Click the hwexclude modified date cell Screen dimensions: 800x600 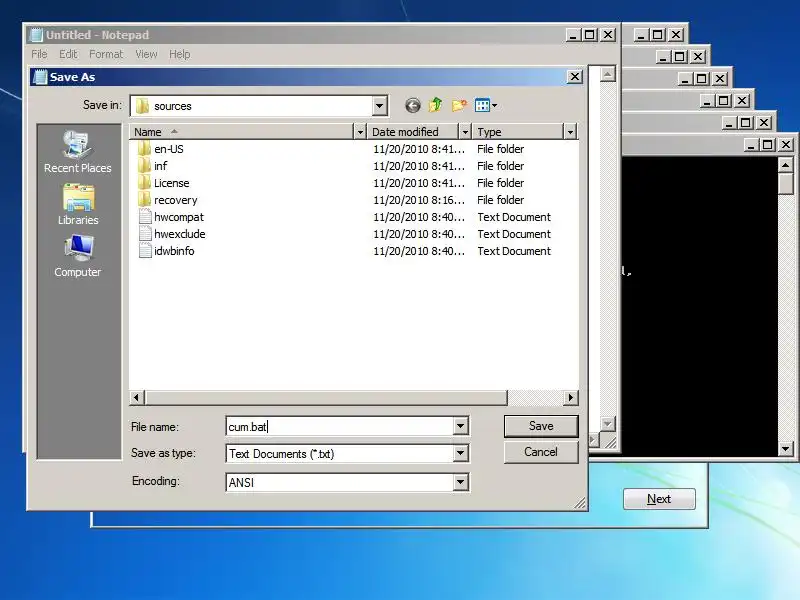click(419, 234)
